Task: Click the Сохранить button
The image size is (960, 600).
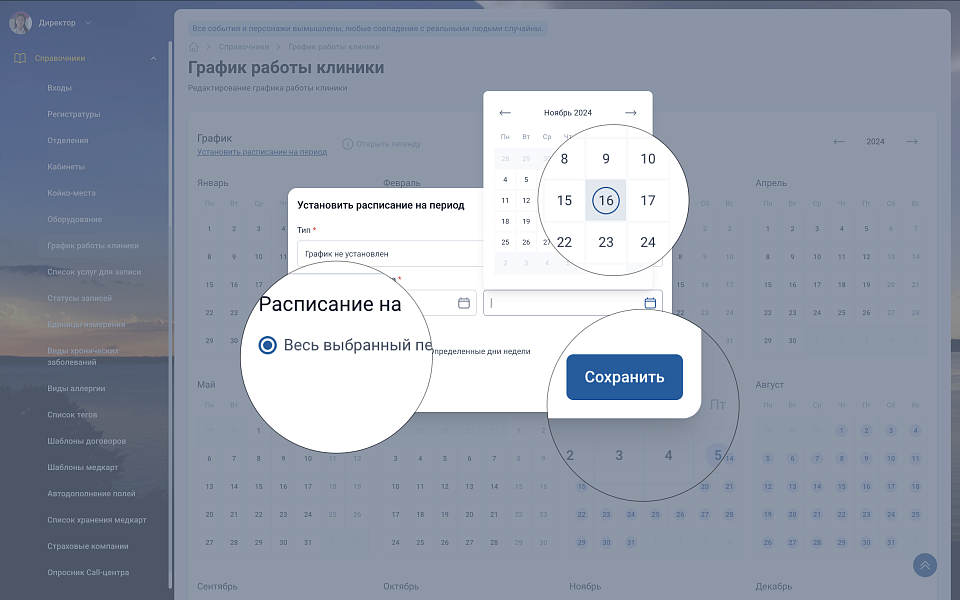Action: pos(624,377)
